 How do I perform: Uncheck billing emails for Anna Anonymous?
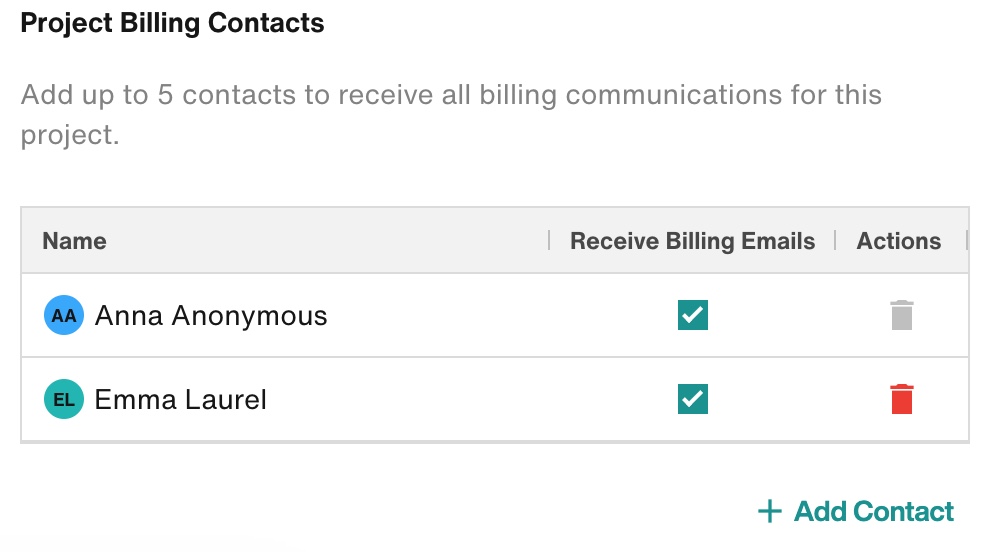(x=693, y=315)
